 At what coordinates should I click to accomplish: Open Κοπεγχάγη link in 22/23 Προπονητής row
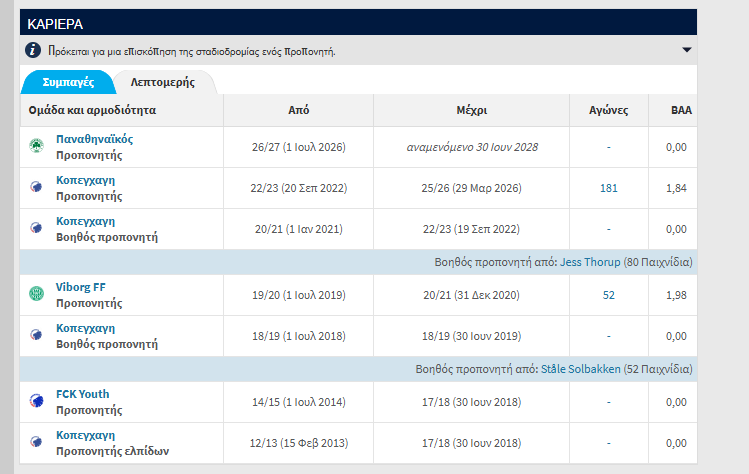[86, 180]
